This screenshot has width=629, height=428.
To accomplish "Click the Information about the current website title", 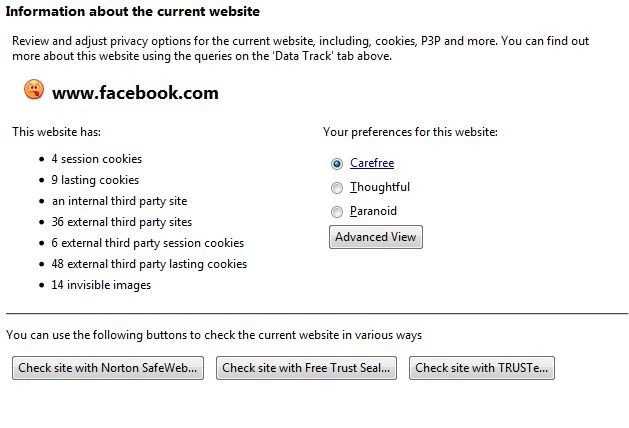I will (x=133, y=11).
